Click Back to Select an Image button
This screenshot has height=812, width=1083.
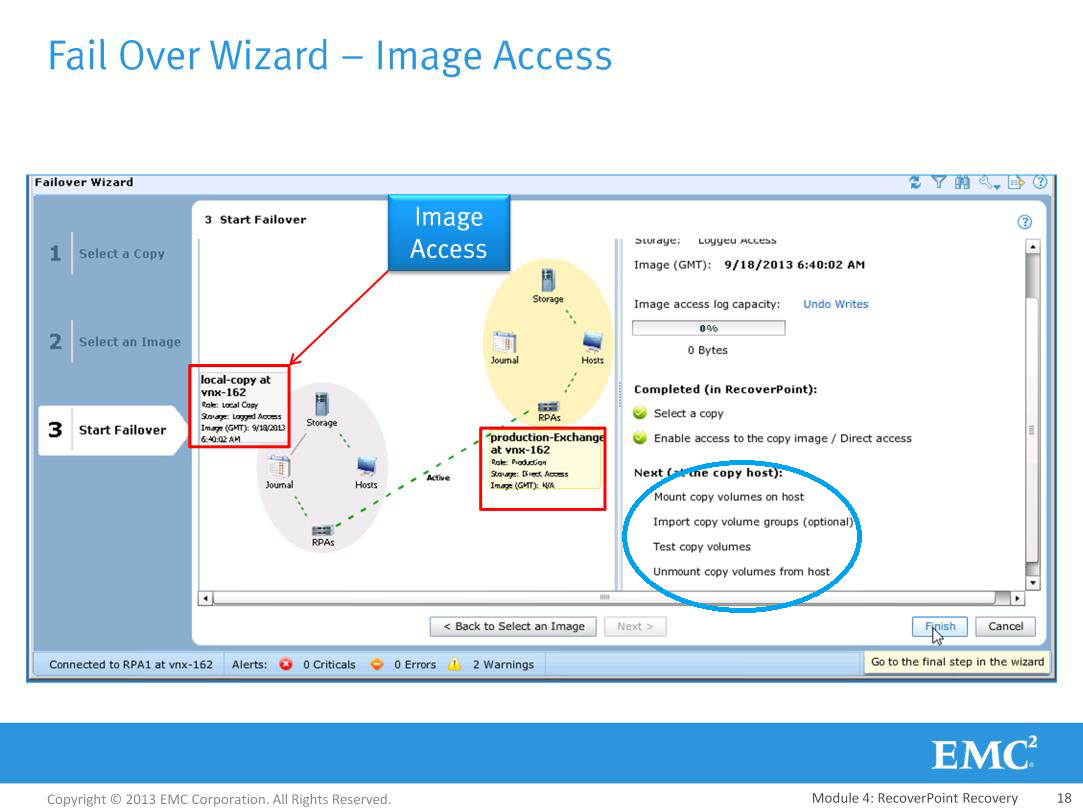[513, 626]
